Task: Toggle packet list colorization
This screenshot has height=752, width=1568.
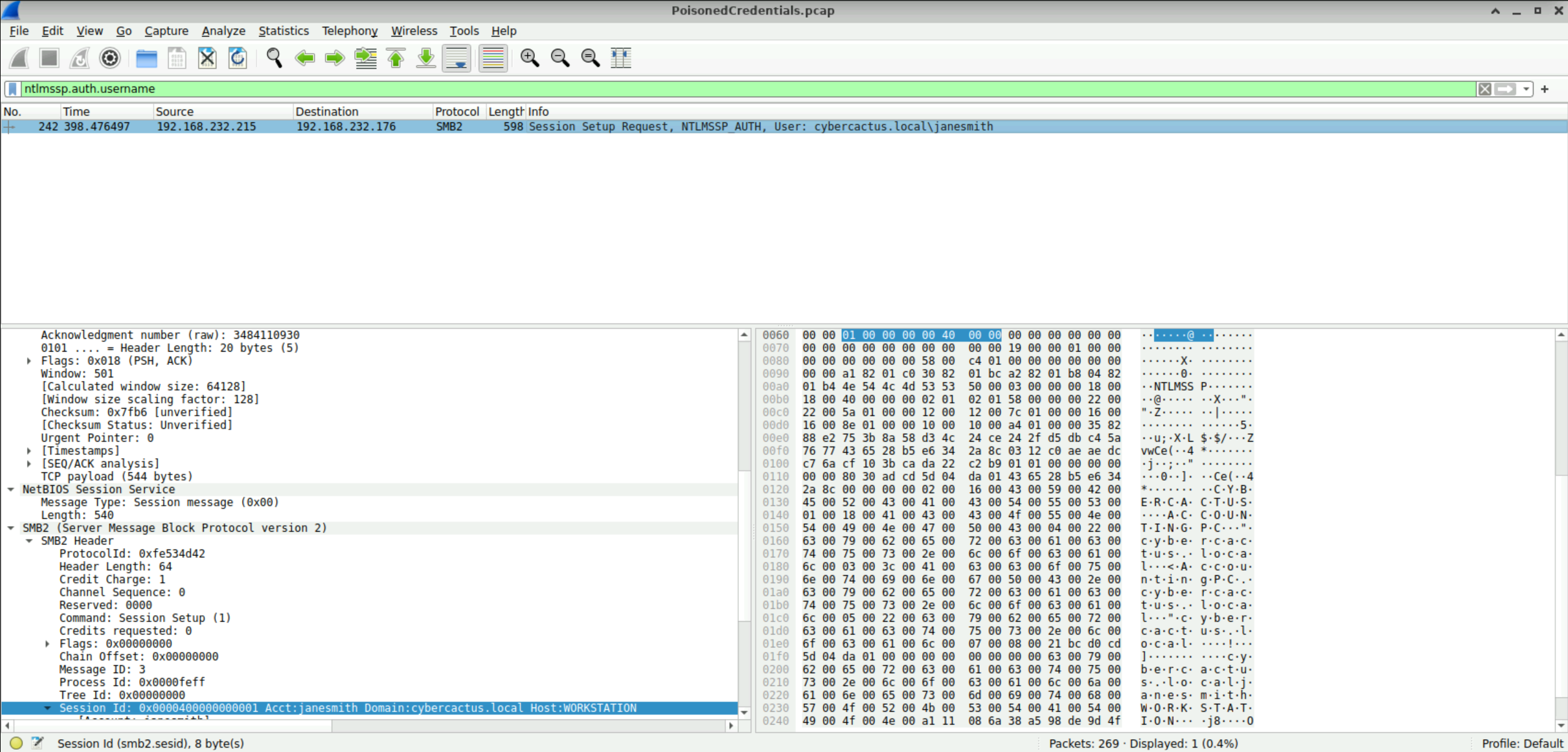Action: (493, 58)
